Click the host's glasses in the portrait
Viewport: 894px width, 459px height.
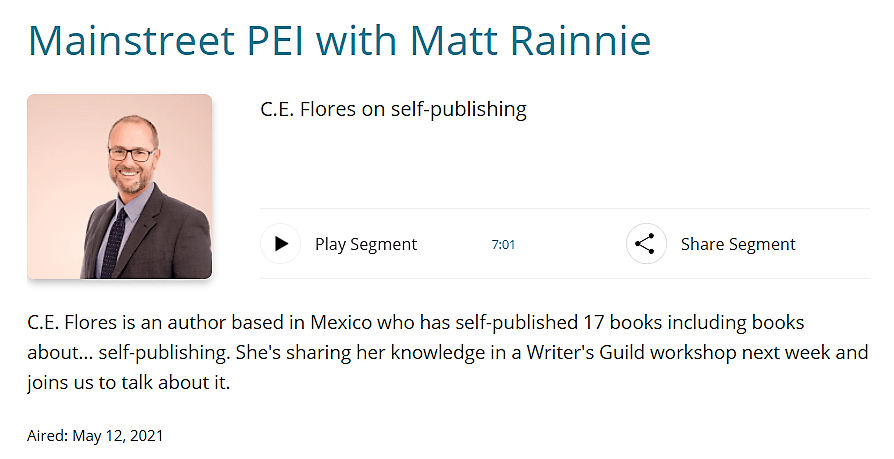(133, 155)
